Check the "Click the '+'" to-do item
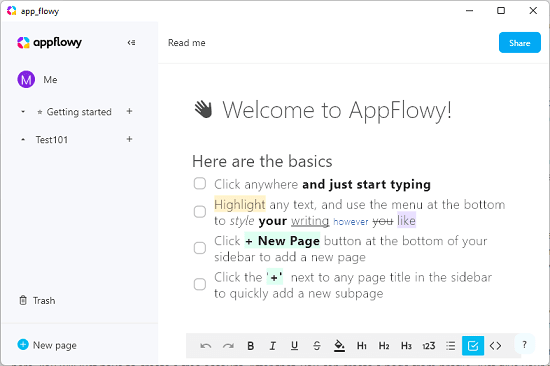 pos(200,284)
